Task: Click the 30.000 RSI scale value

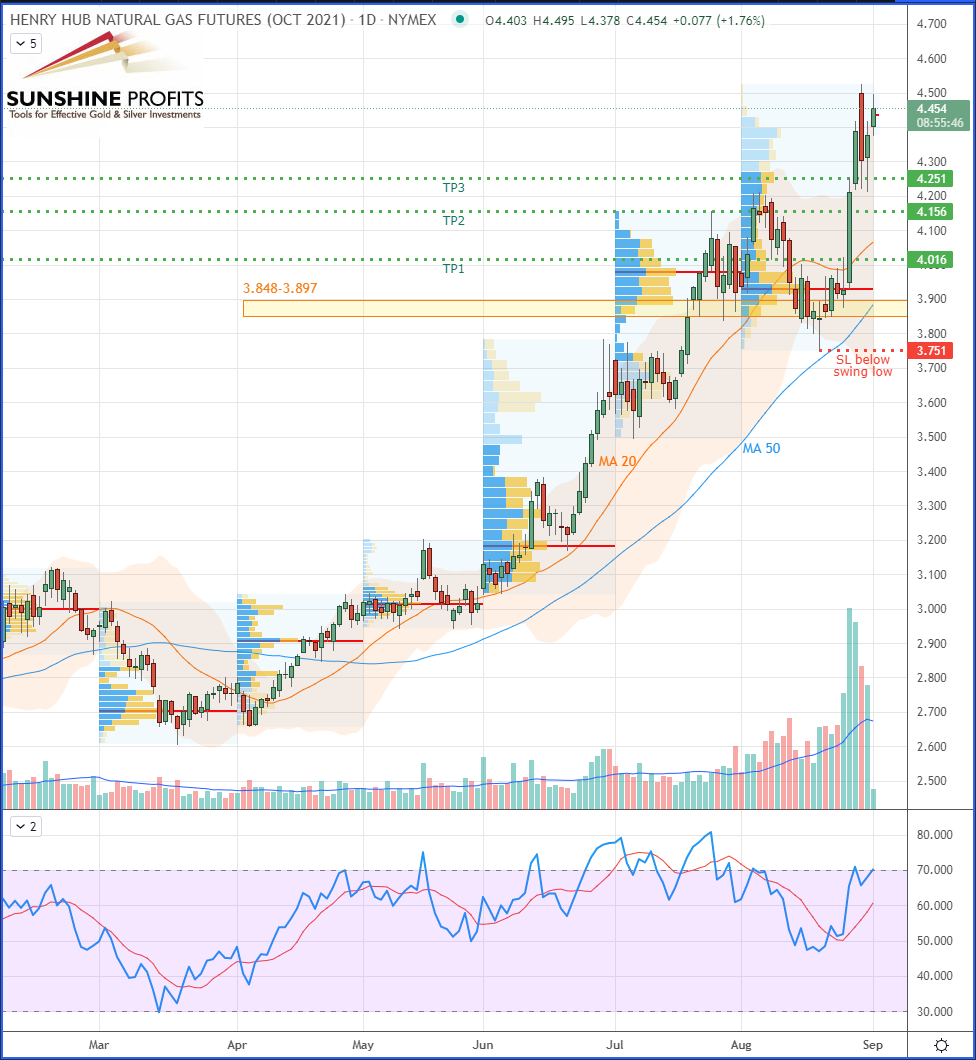Action: (934, 1012)
